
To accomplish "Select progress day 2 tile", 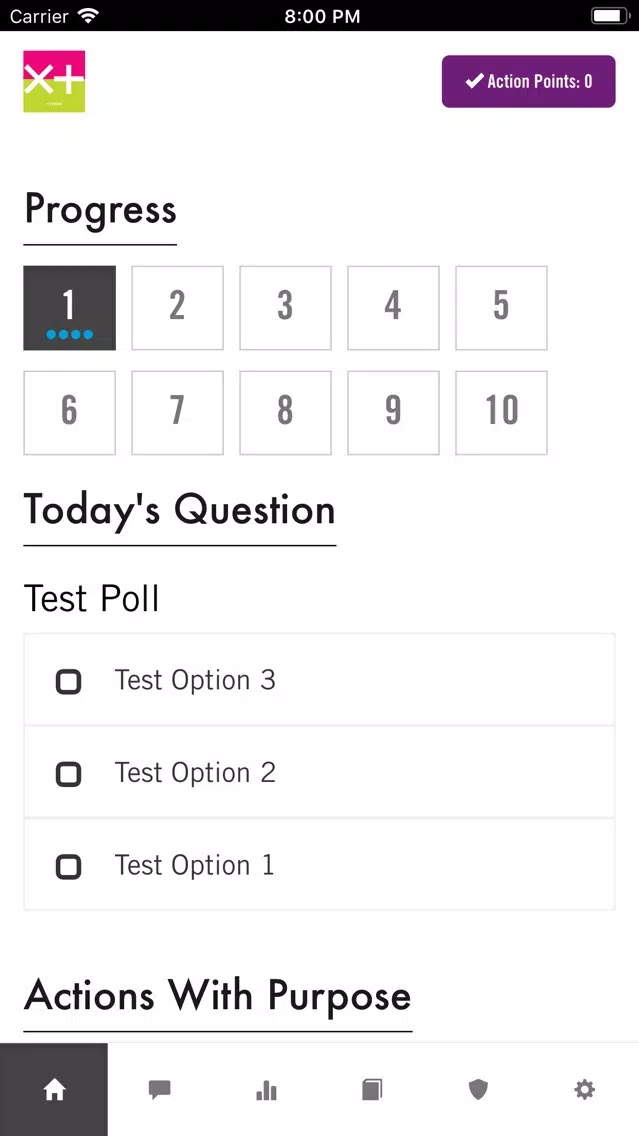I will pos(178,308).
